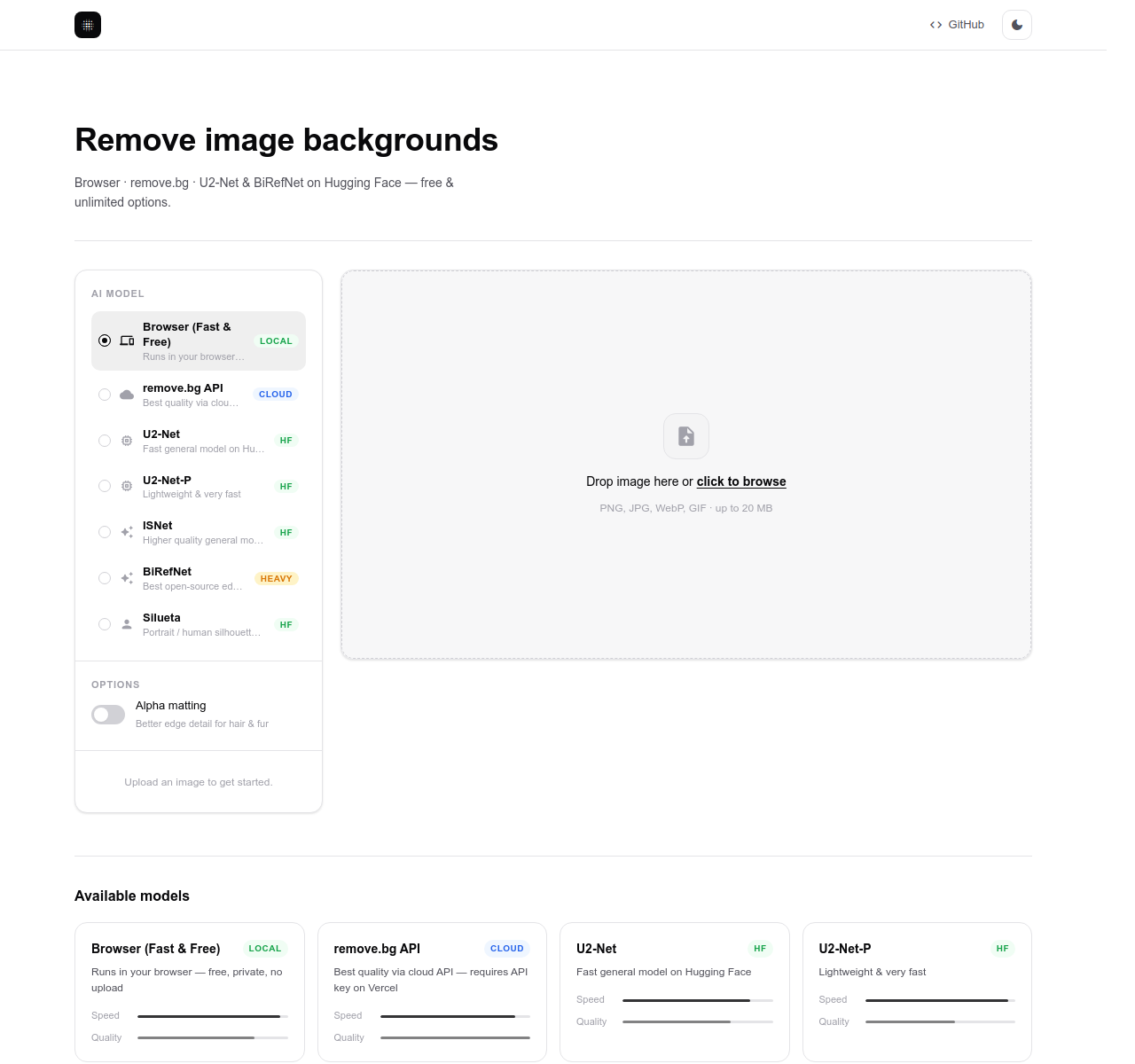The height and width of the screenshot is (1064, 1135).
Task: Click the Quality bar on the U2-Net card
Action: point(698,1021)
